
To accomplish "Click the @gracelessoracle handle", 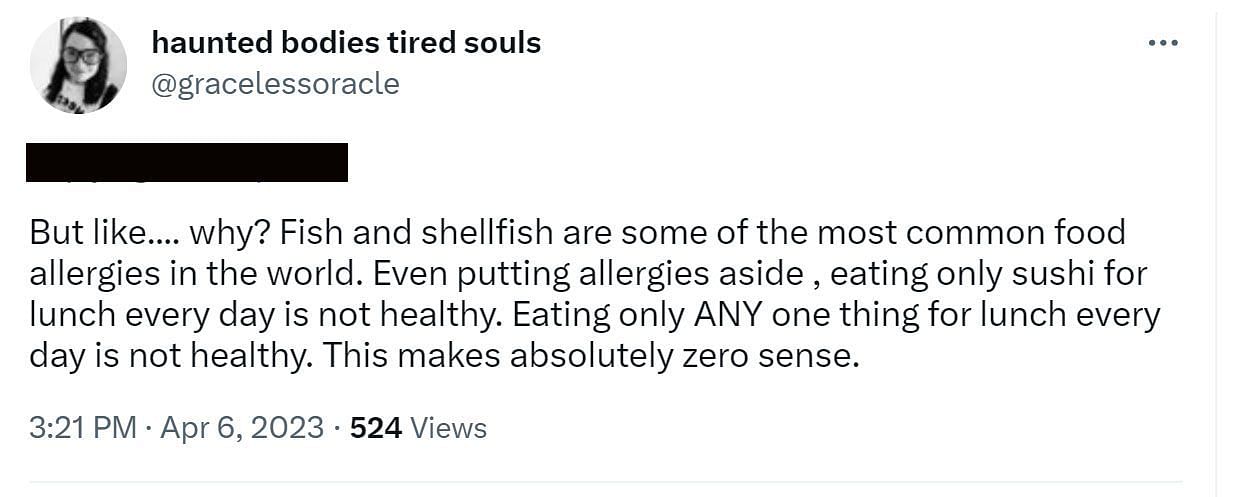I will (275, 84).
